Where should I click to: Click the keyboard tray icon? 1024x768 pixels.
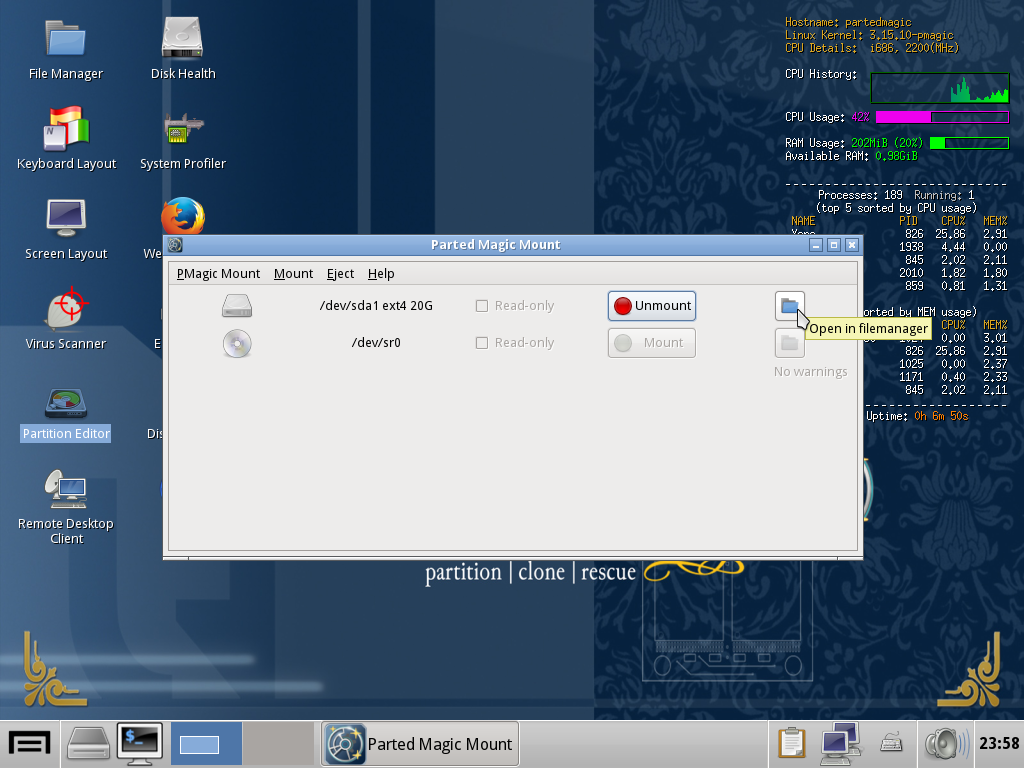pos(891,743)
